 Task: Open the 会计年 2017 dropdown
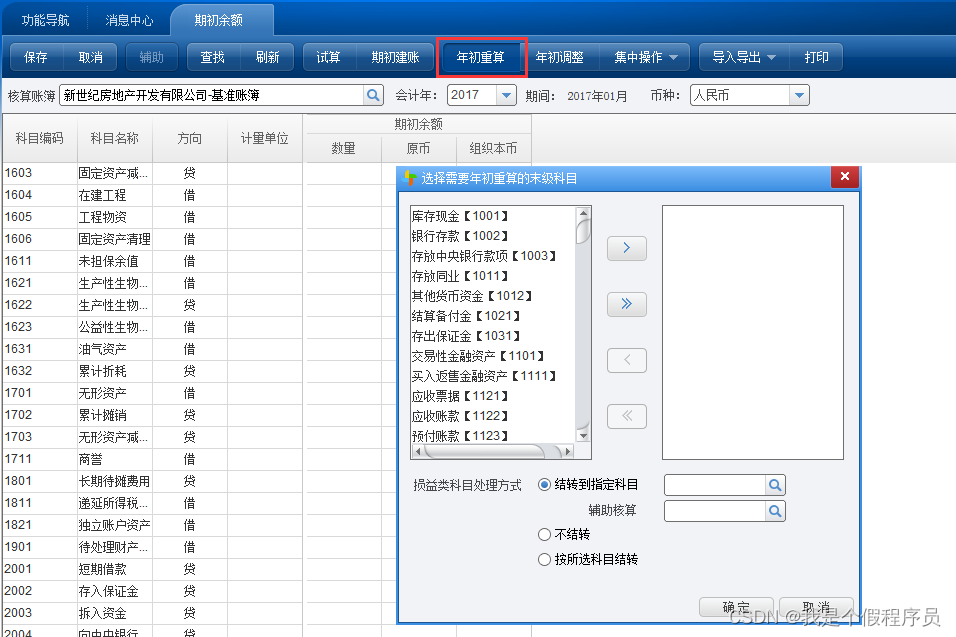(x=506, y=95)
